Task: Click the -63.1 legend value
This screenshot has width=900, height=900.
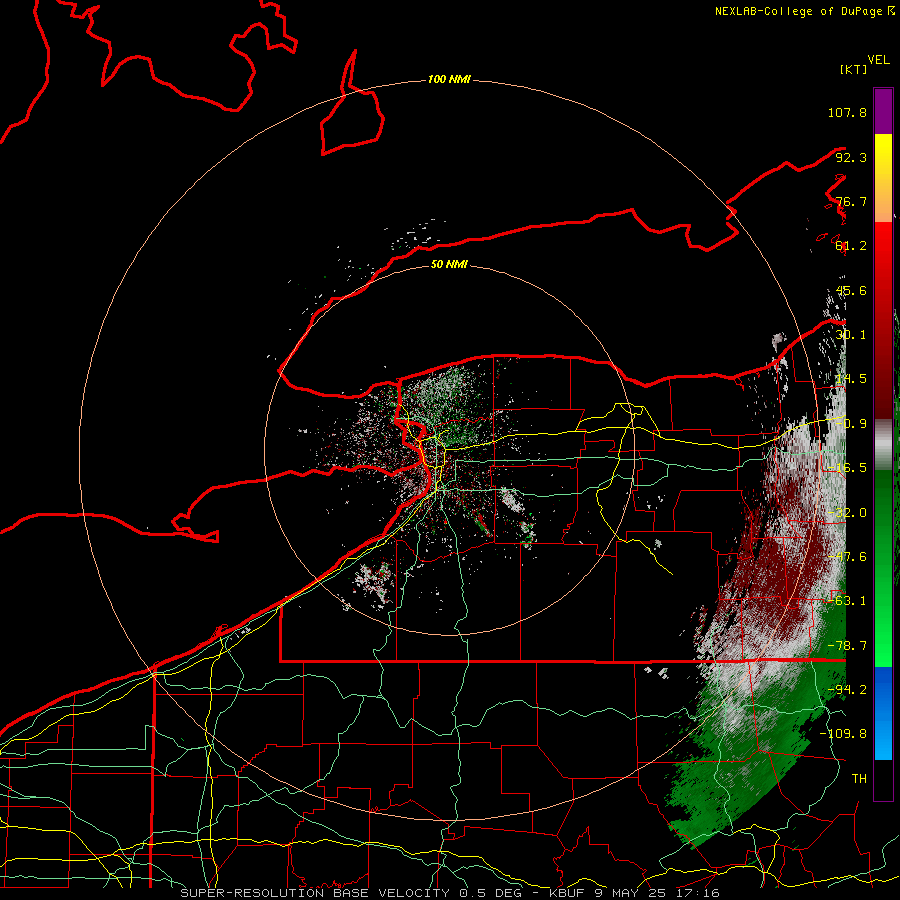Action: (847, 601)
